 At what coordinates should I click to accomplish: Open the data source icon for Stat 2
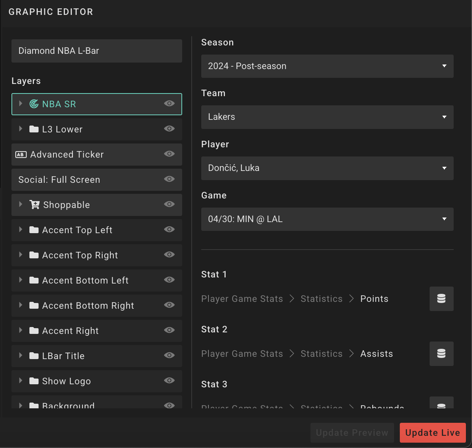click(441, 354)
